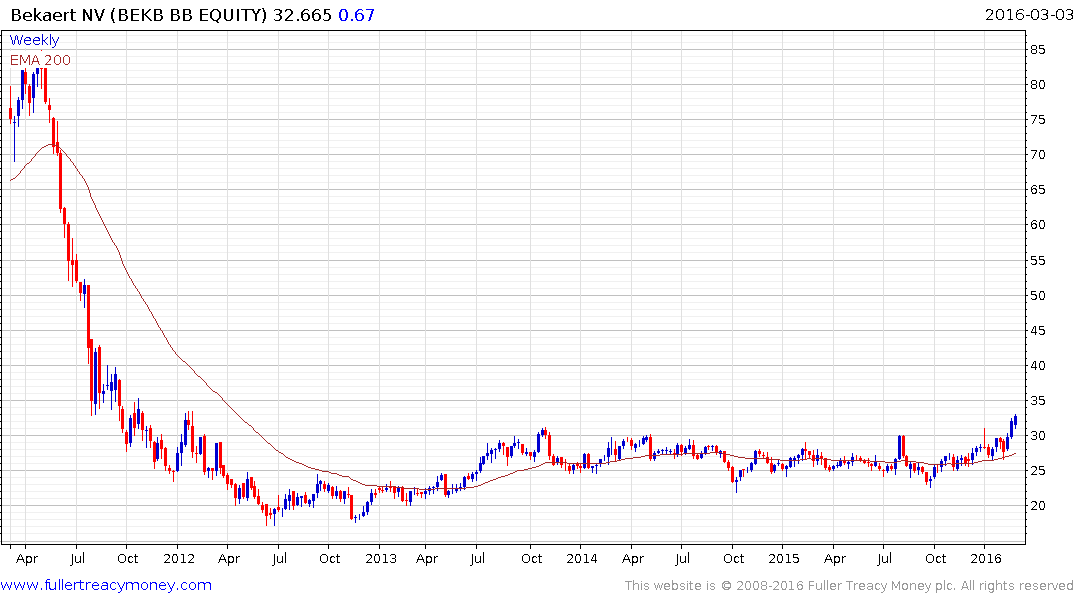Click the 85 price axis label
The image size is (1075, 600).
(1037, 49)
